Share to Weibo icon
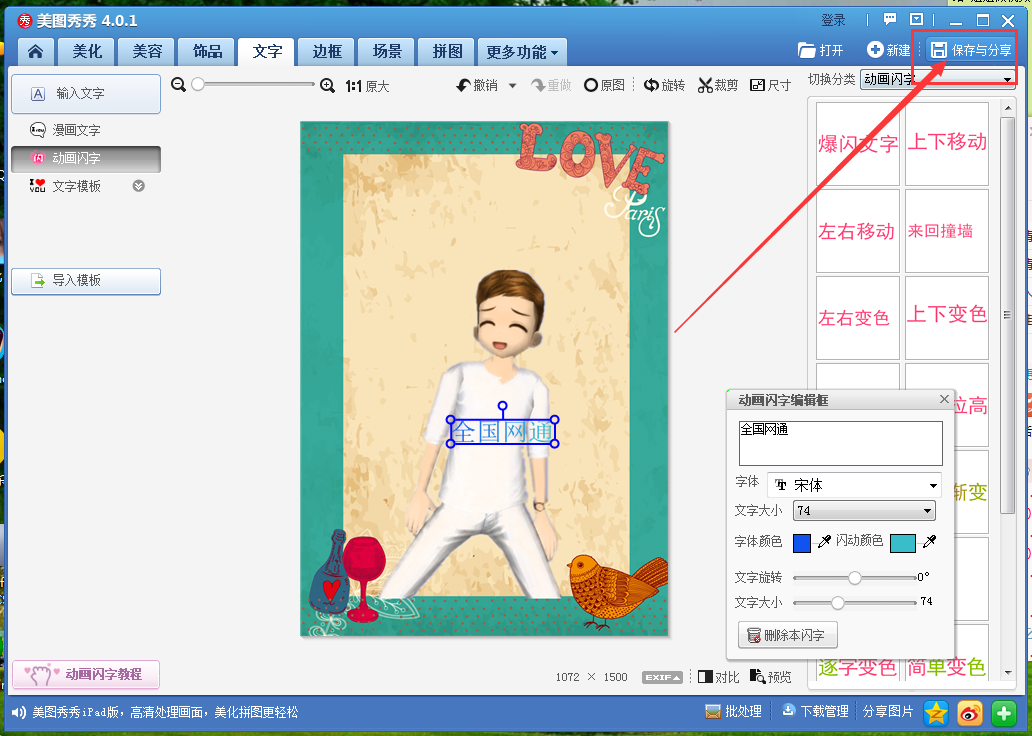The height and width of the screenshot is (736, 1032). (x=969, y=713)
